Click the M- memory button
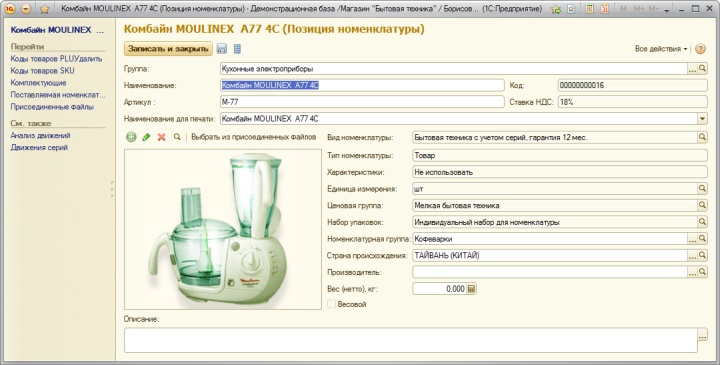This screenshot has width=720, height=365. coord(654,9)
